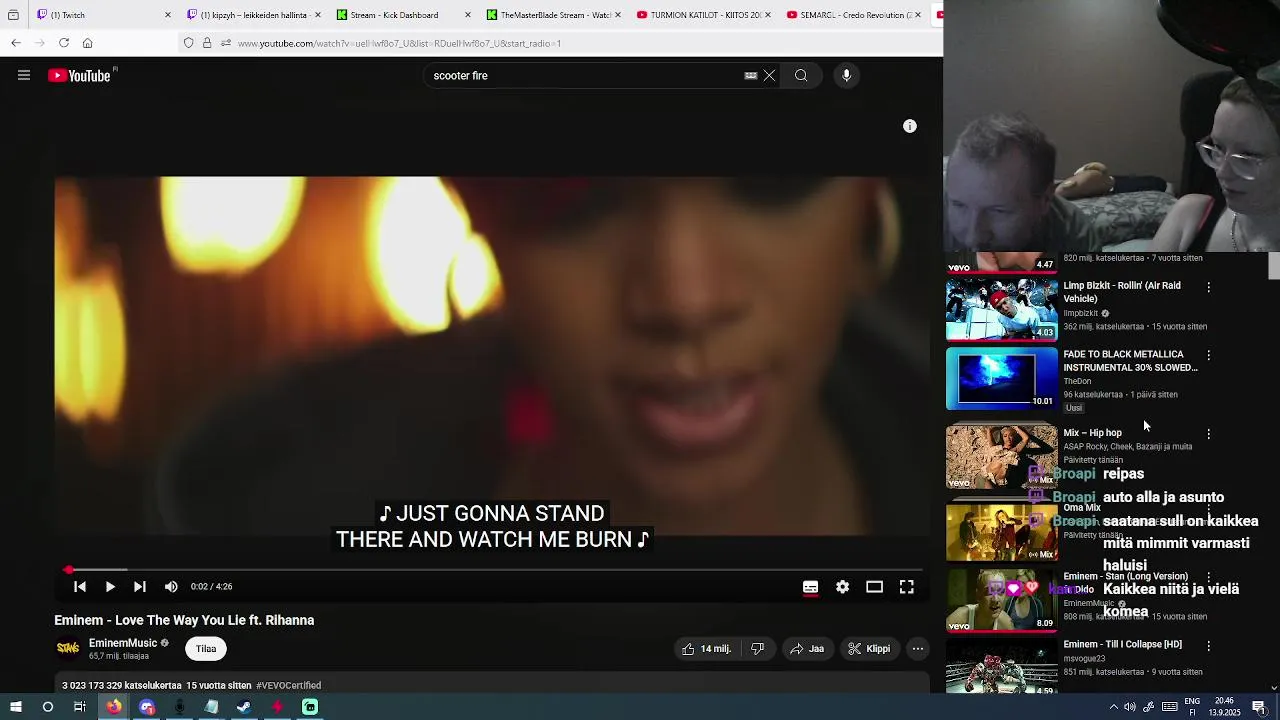Image resolution: width=1280 pixels, height=720 pixels.
Task: Like the video with 14 milj.
Action: coord(708,649)
